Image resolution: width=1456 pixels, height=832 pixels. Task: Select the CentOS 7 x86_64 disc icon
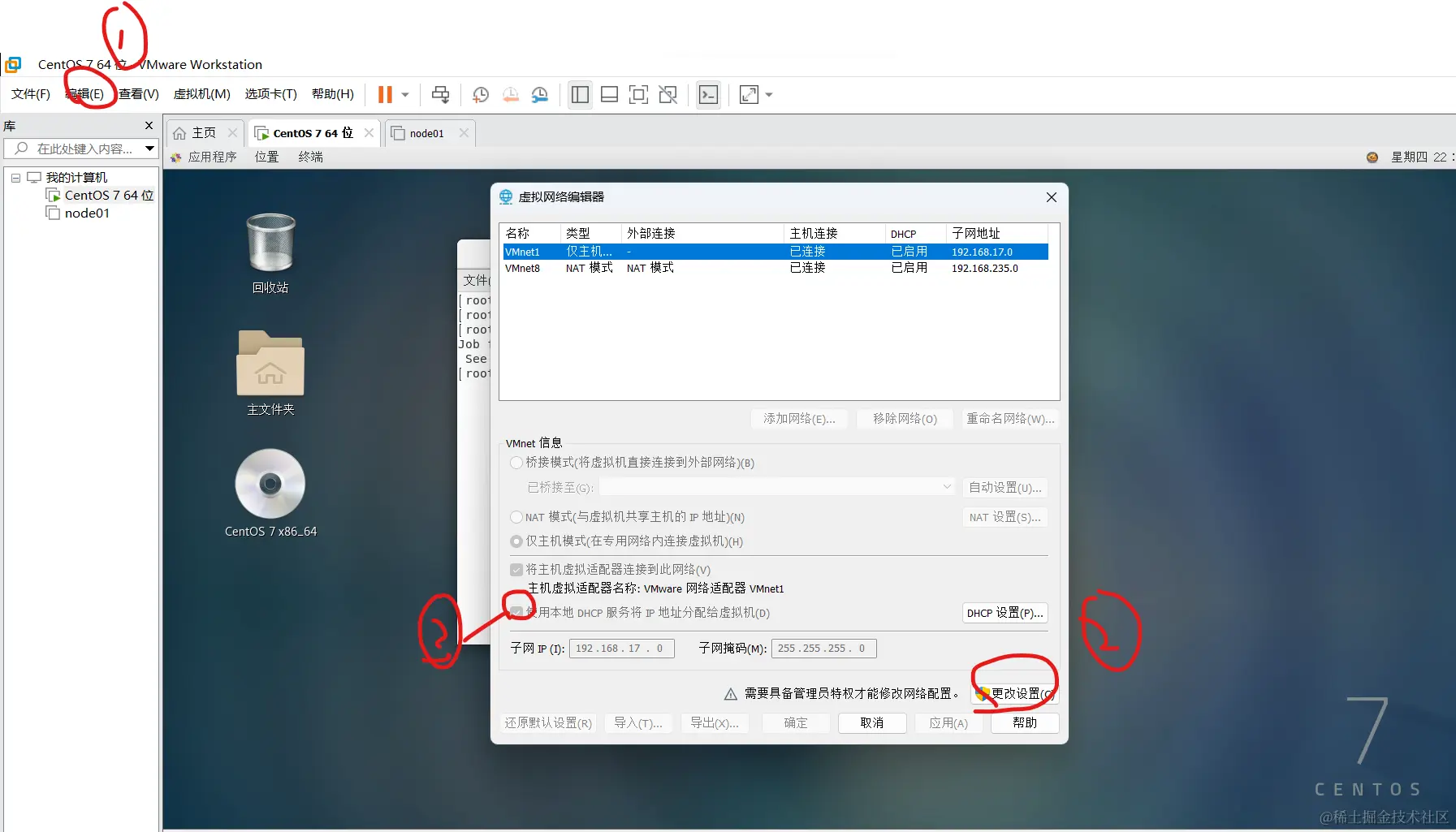270,494
